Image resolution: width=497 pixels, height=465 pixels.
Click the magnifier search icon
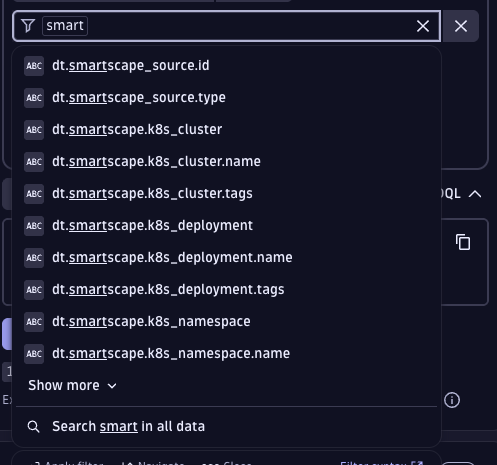coord(33,427)
